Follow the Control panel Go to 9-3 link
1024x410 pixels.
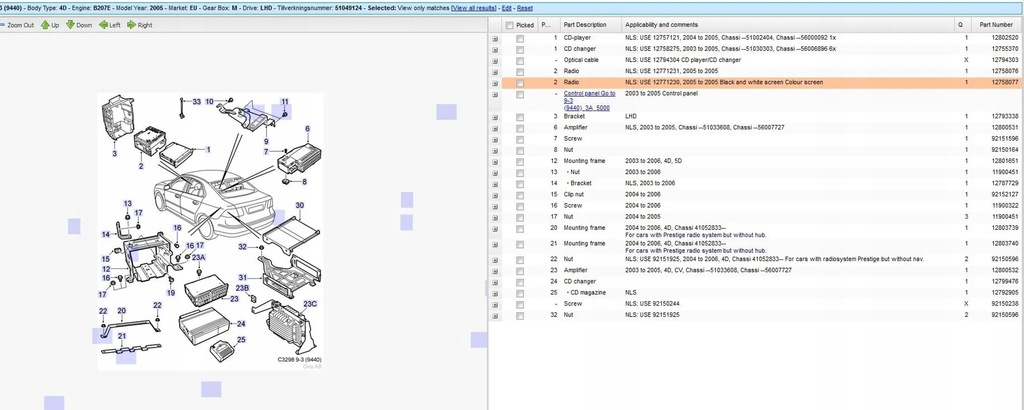pos(589,101)
